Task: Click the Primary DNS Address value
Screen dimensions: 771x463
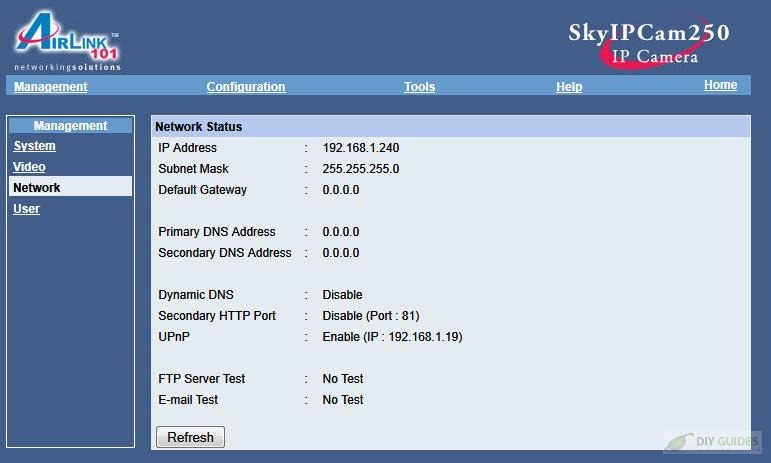Action: [341, 232]
